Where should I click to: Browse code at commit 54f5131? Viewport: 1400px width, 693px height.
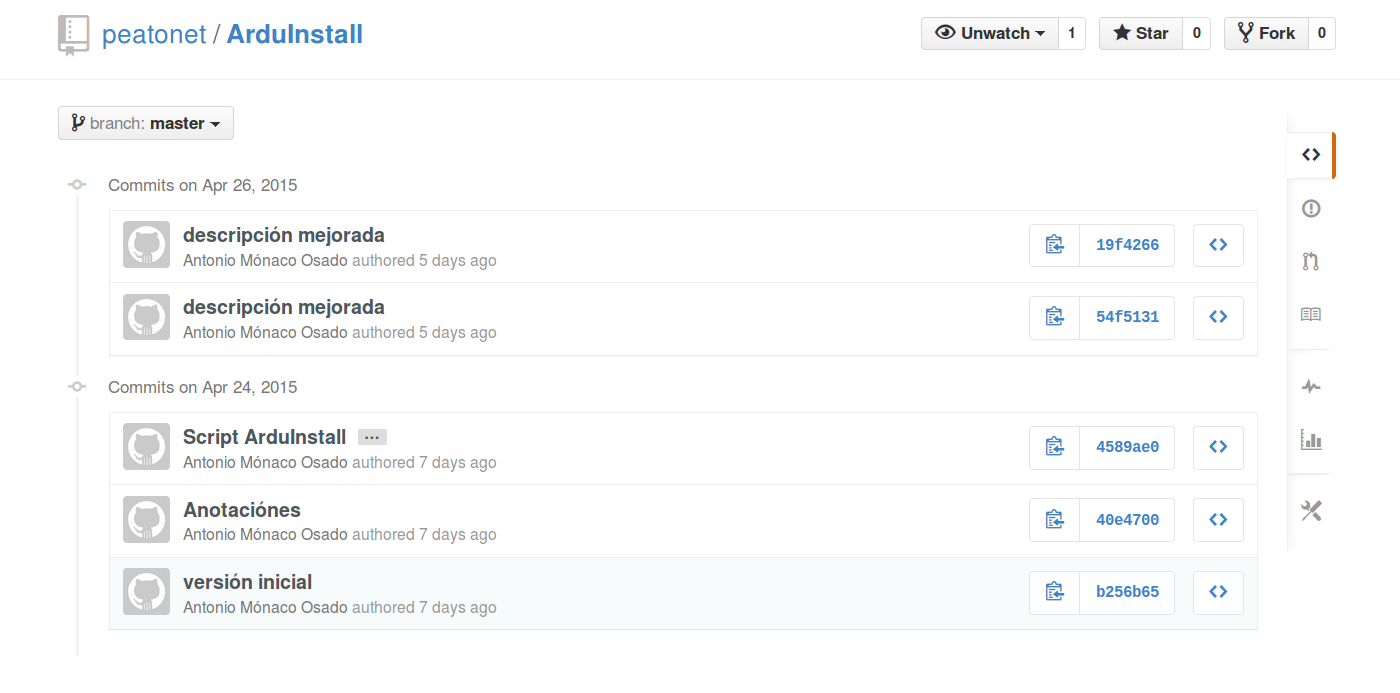[x=1218, y=317]
